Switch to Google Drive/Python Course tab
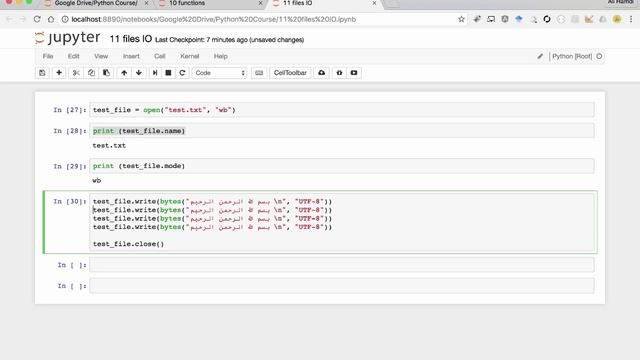The height and width of the screenshot is (360, 640). pyautogui.click(x=96, y=3)
